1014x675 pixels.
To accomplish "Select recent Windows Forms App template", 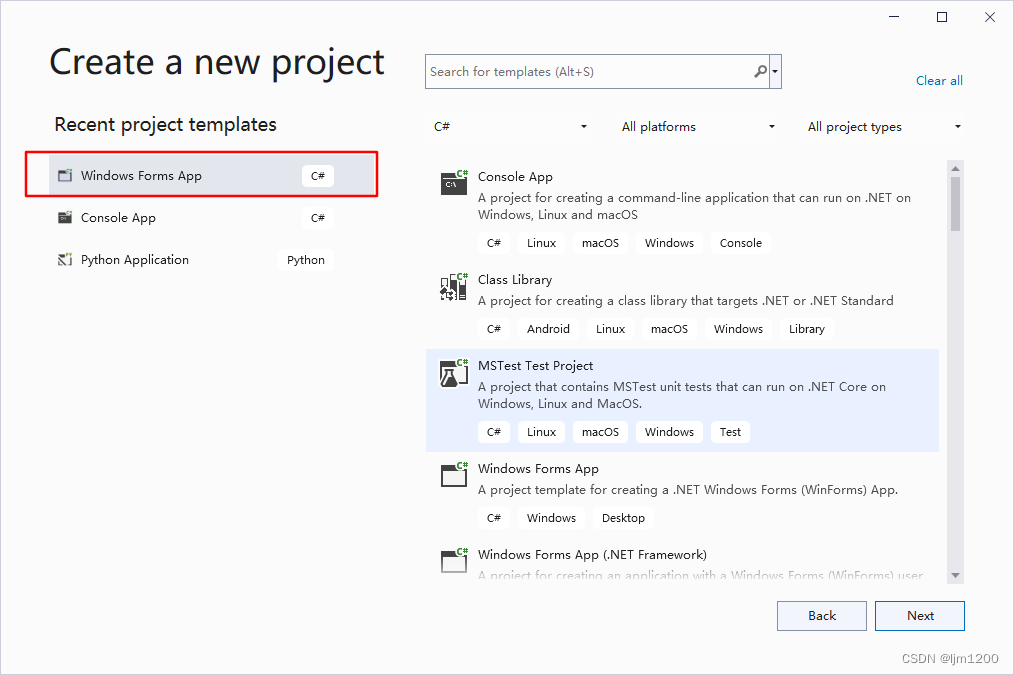I will tap(213, 175).
